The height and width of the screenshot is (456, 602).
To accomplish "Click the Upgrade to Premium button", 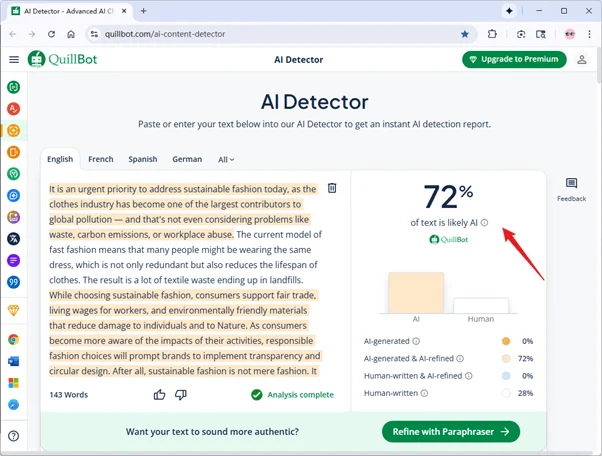I will (x=514, y=60).
